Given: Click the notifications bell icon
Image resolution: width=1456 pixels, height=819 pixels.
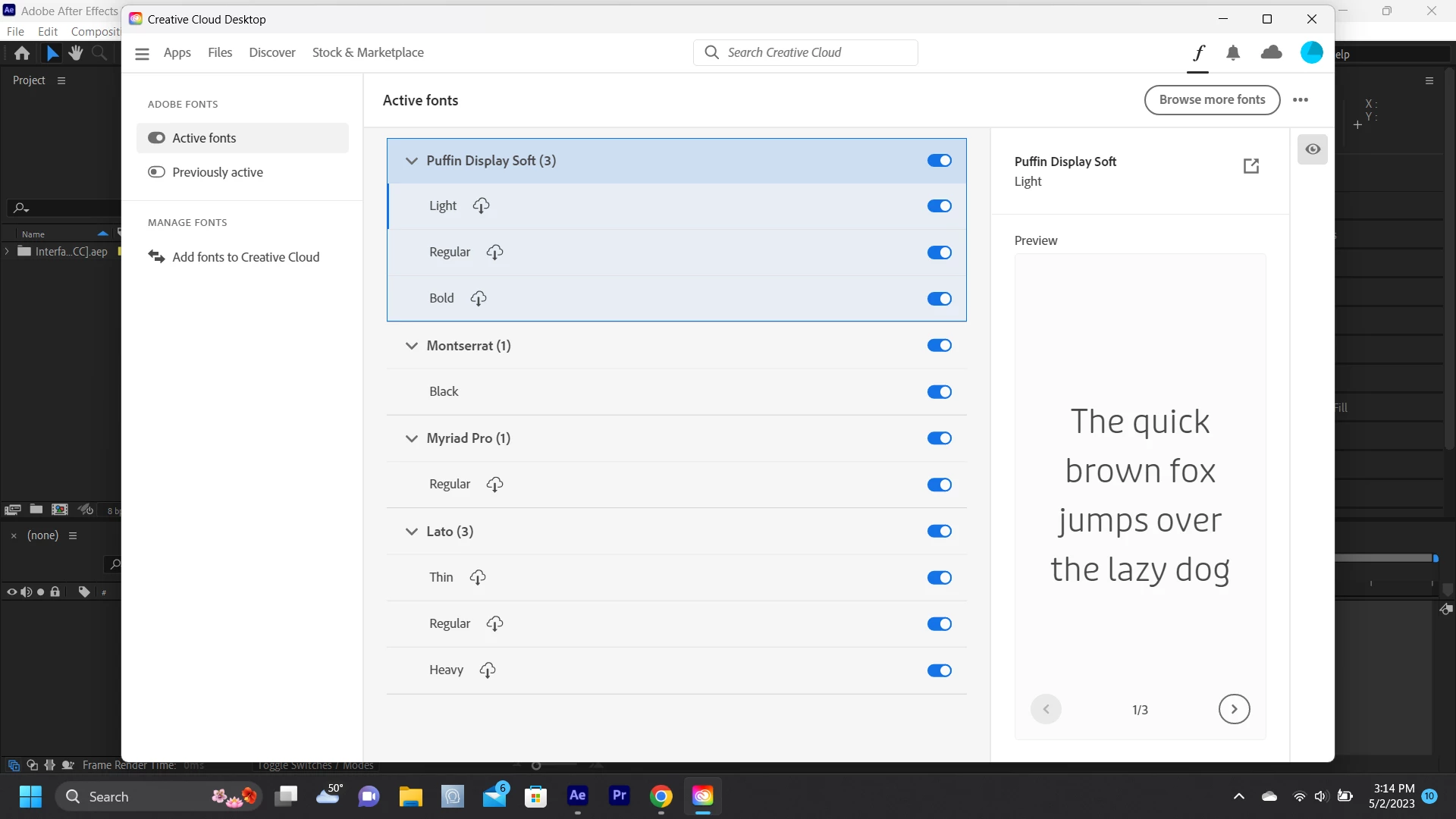Looking at the screenshot, I should click(x=1233, y=53).
